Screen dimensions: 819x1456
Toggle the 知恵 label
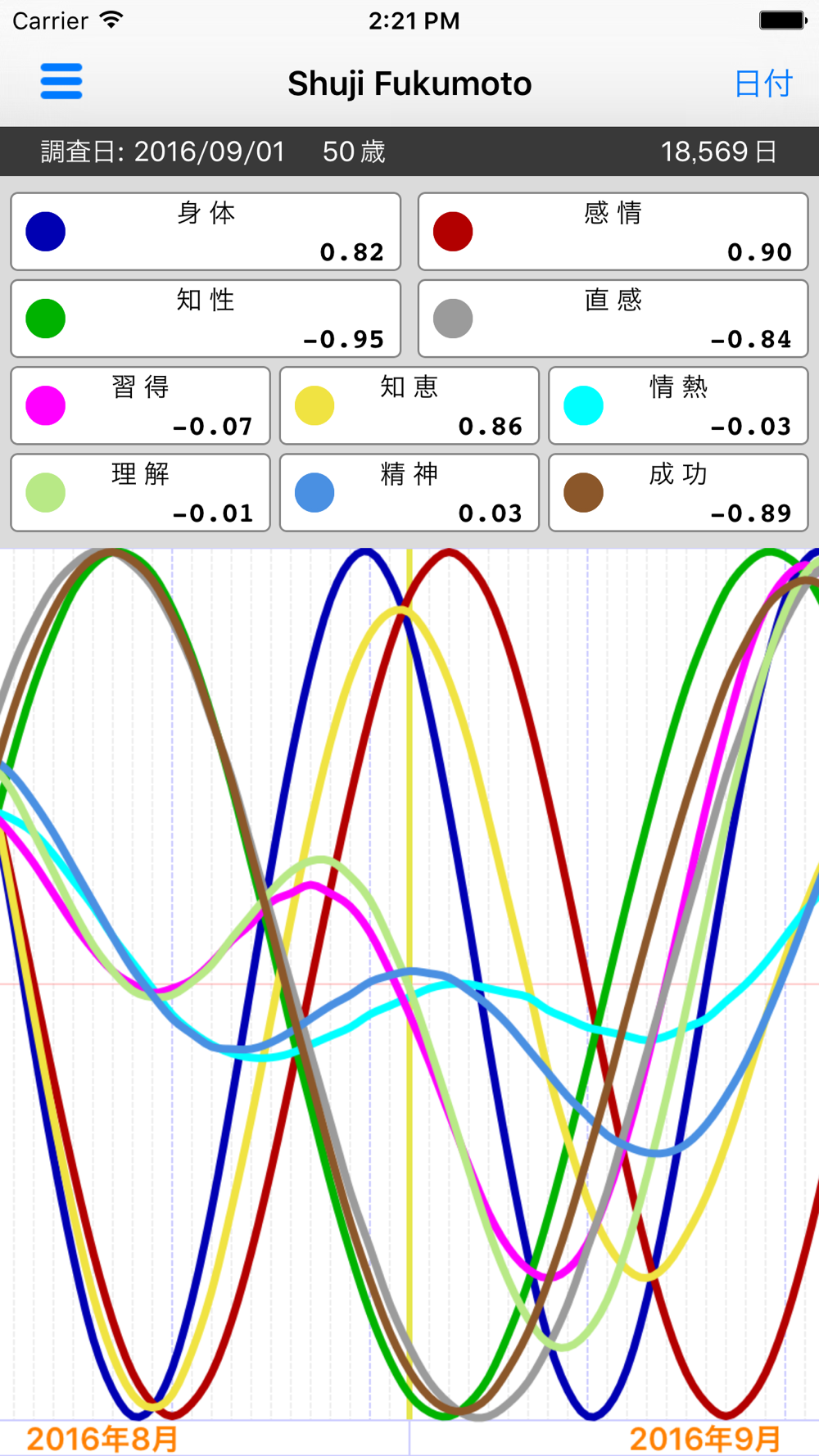(x=409, y=387)
